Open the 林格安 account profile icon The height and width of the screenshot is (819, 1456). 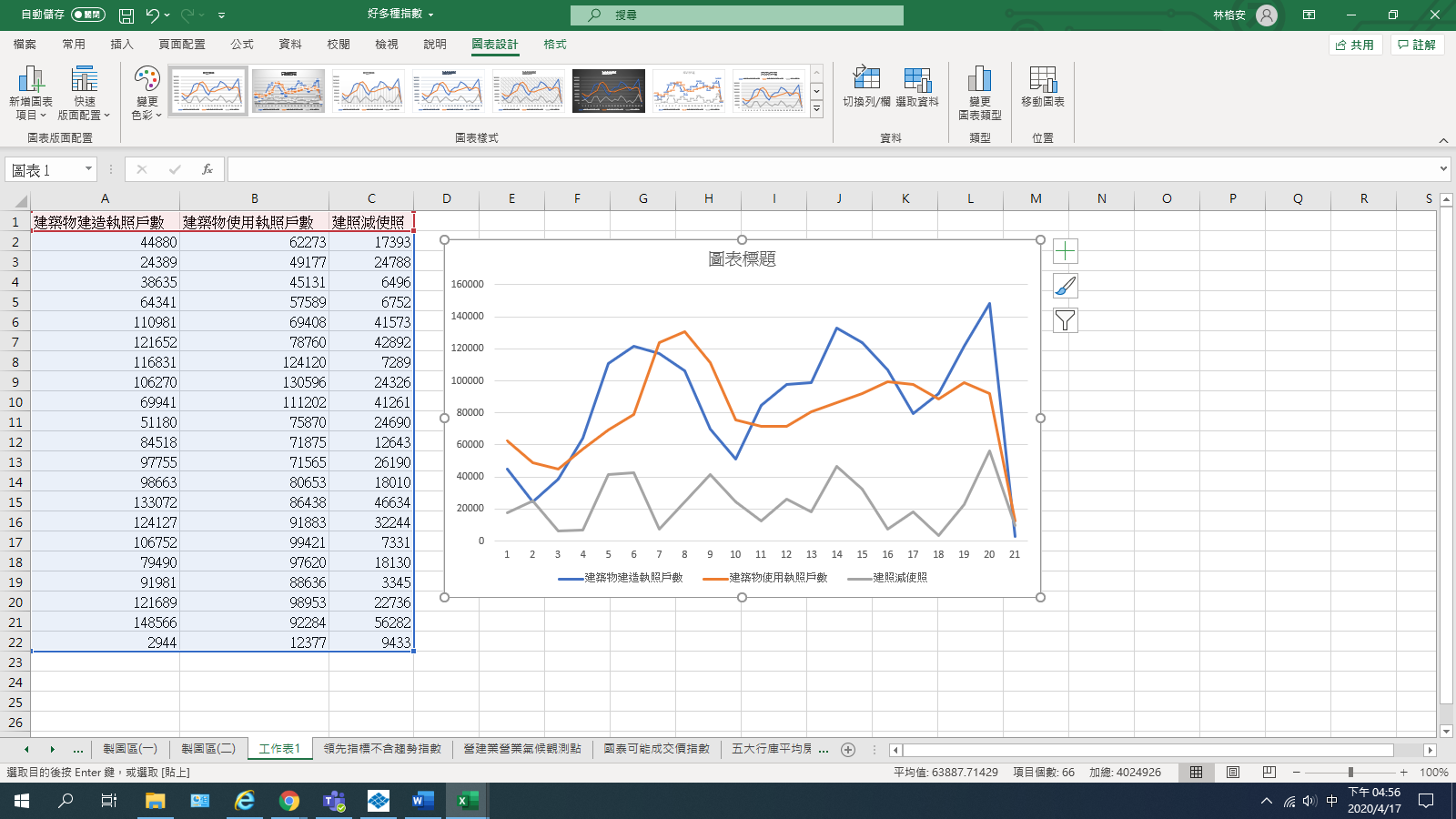tap(1267, 15)
